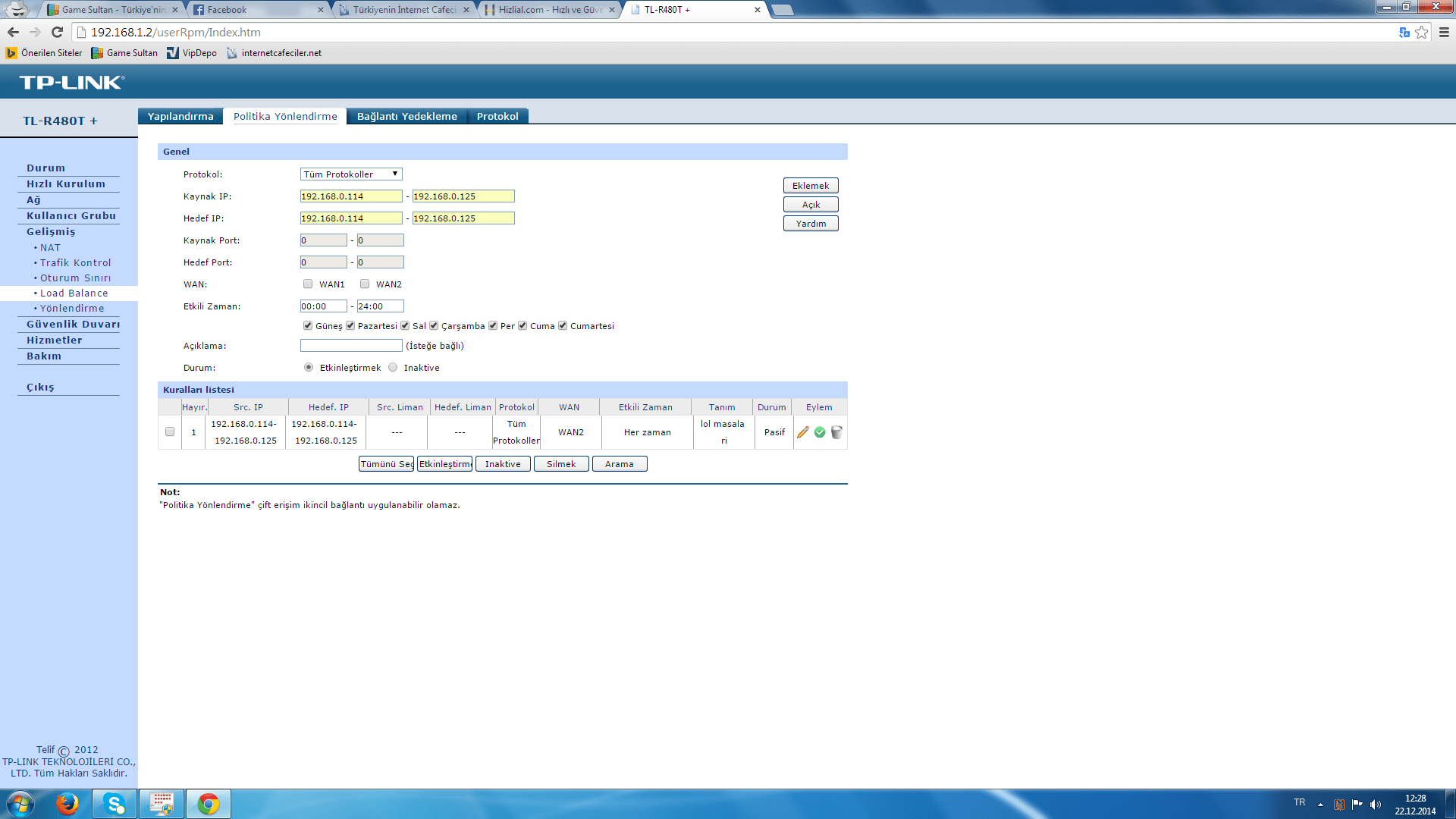Click the Yardım button

(811, 224)
